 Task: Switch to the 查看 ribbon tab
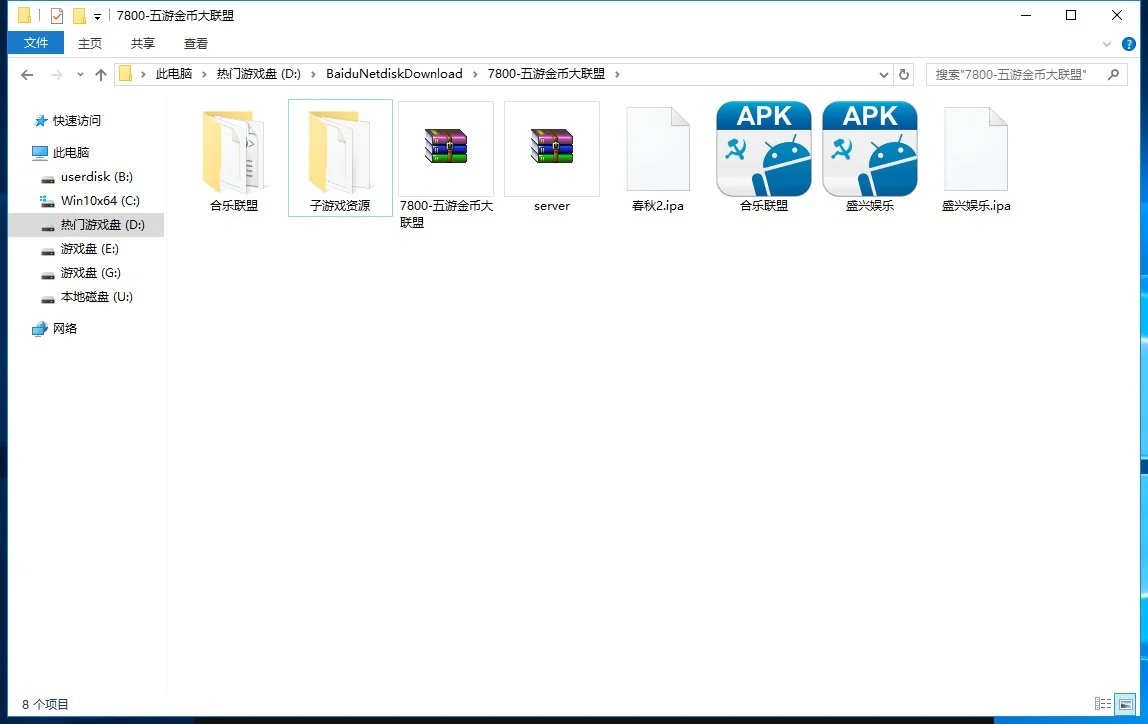tap(196, 43)
